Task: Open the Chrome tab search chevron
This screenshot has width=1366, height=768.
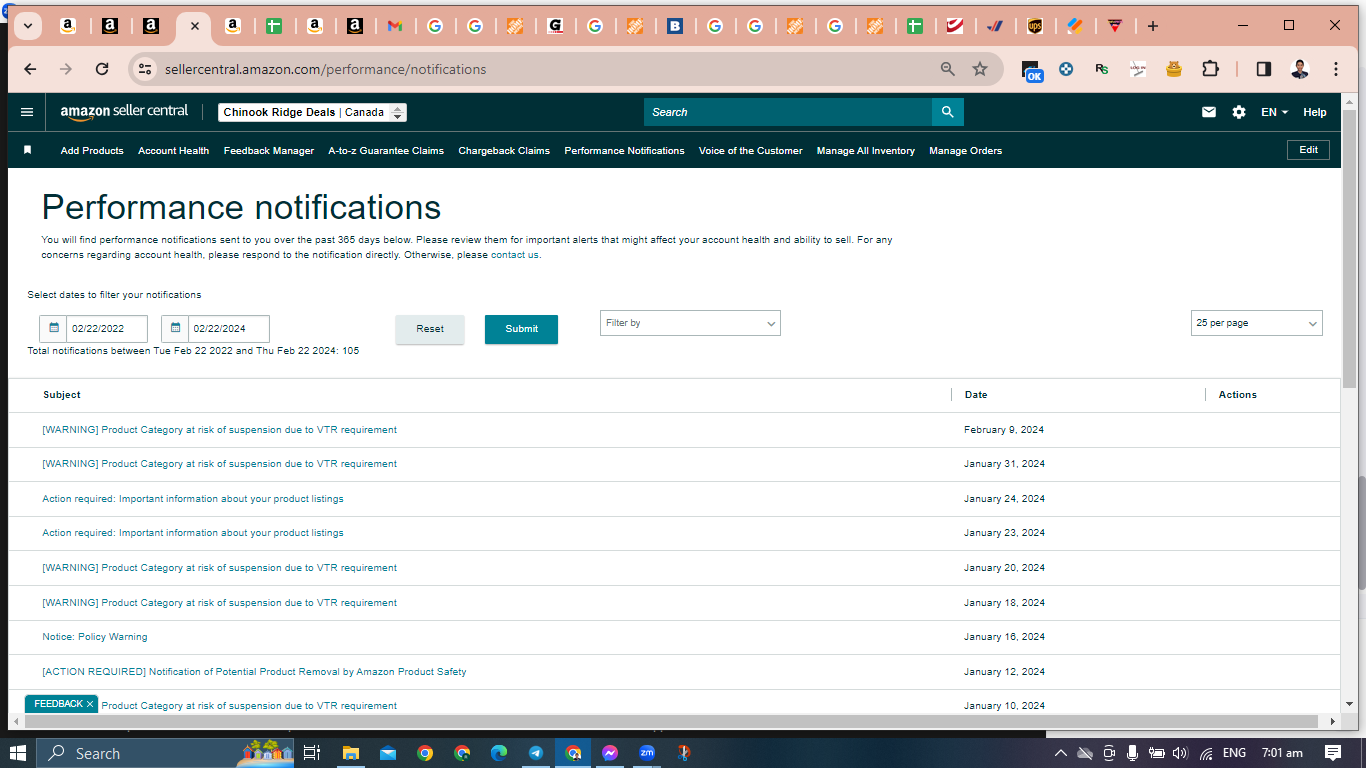Action: coord(28,26)
